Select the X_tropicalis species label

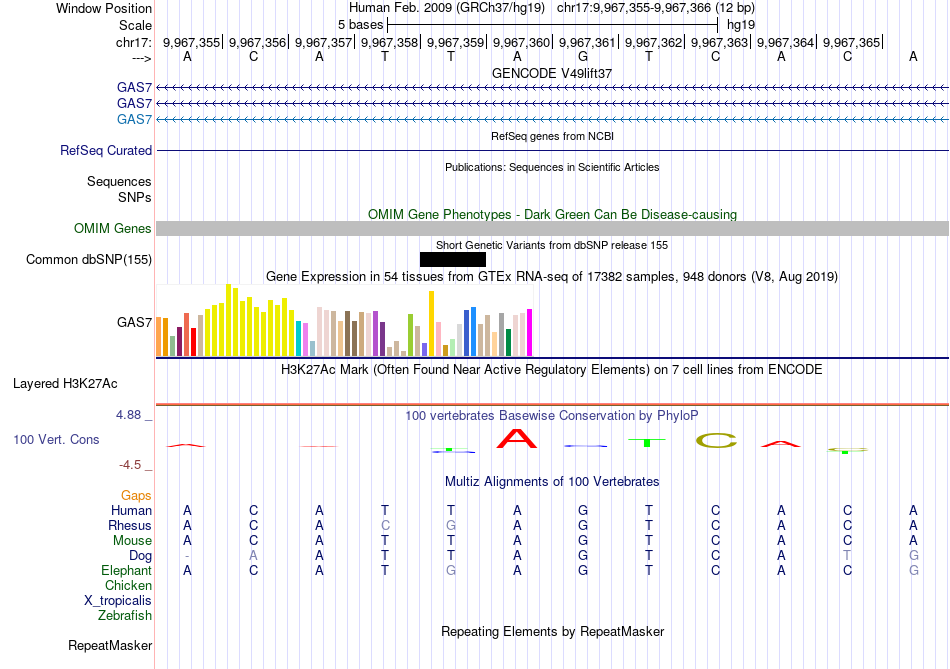[118, 601]
